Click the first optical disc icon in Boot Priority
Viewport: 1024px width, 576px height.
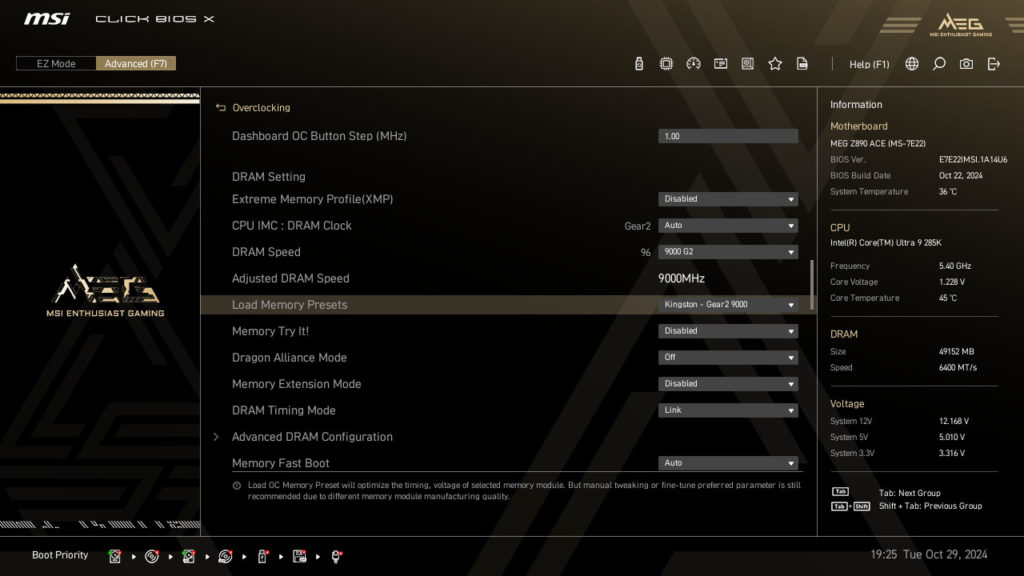152,556
